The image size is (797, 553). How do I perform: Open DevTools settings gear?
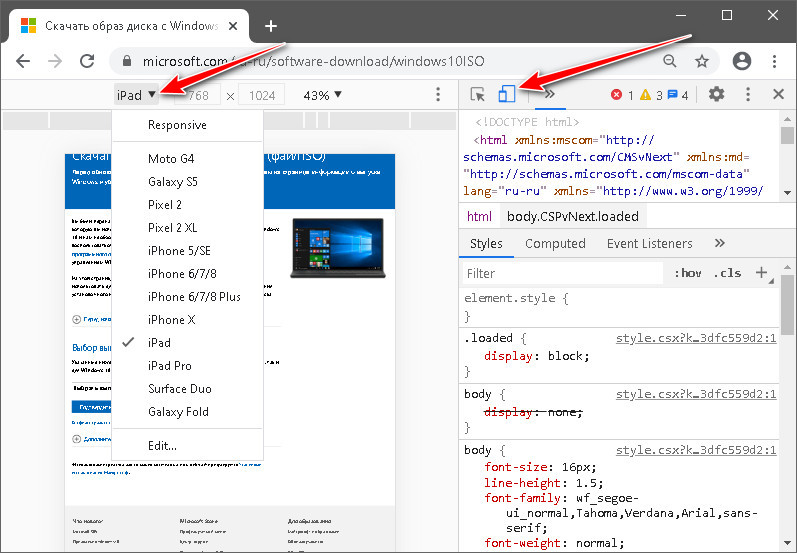[x=716, y=94]
